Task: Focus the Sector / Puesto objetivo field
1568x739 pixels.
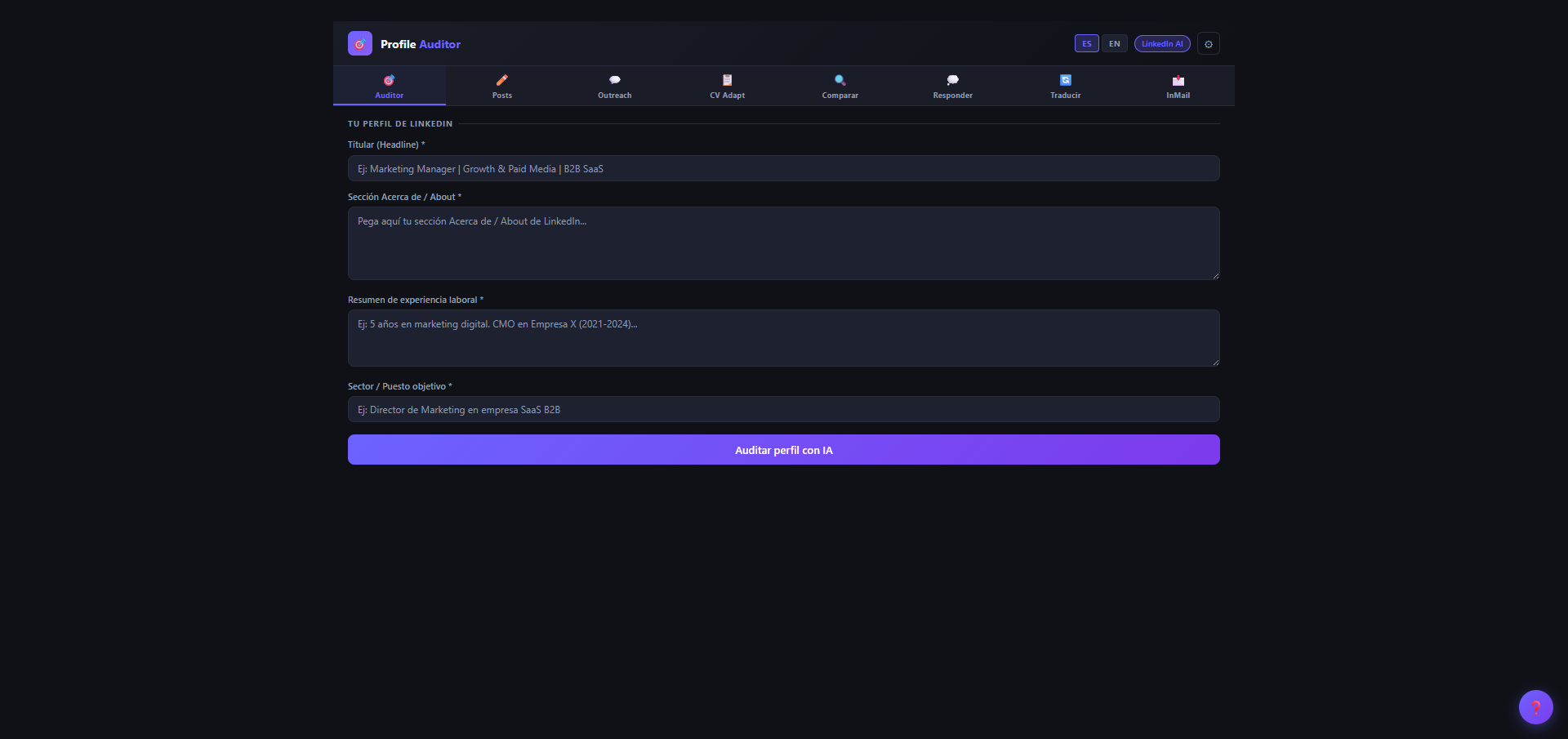Action: [x=784, y=409]
